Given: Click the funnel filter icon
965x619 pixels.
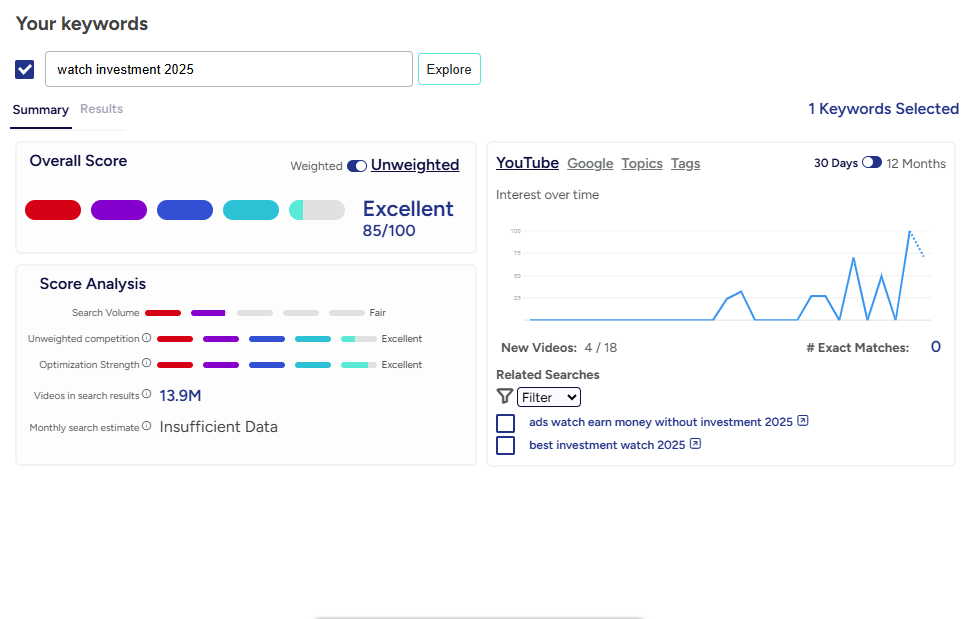Looking at the screenshot, I should point(505,397).
